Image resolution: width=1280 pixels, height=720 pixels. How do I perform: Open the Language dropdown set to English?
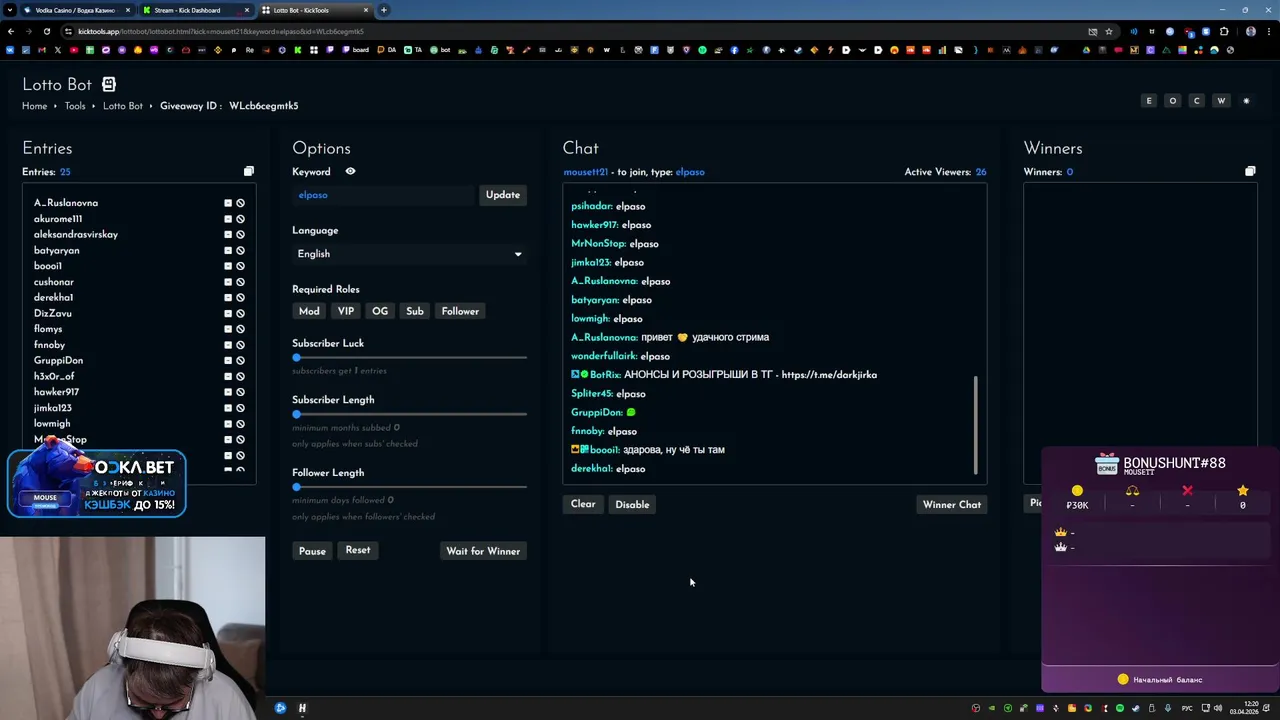(409, 254)
